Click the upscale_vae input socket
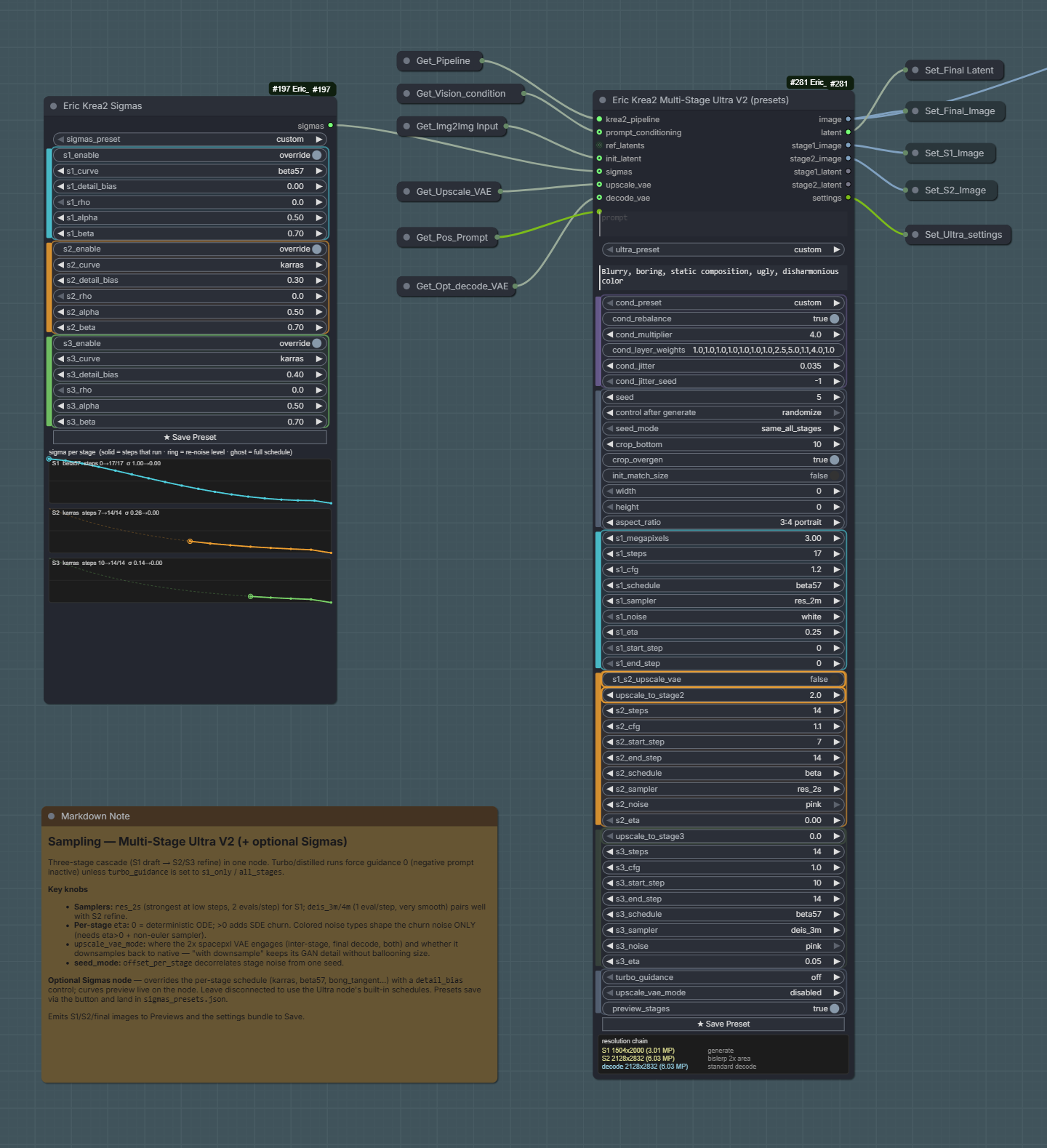Screen dimensions: 1047x1148 599,185
